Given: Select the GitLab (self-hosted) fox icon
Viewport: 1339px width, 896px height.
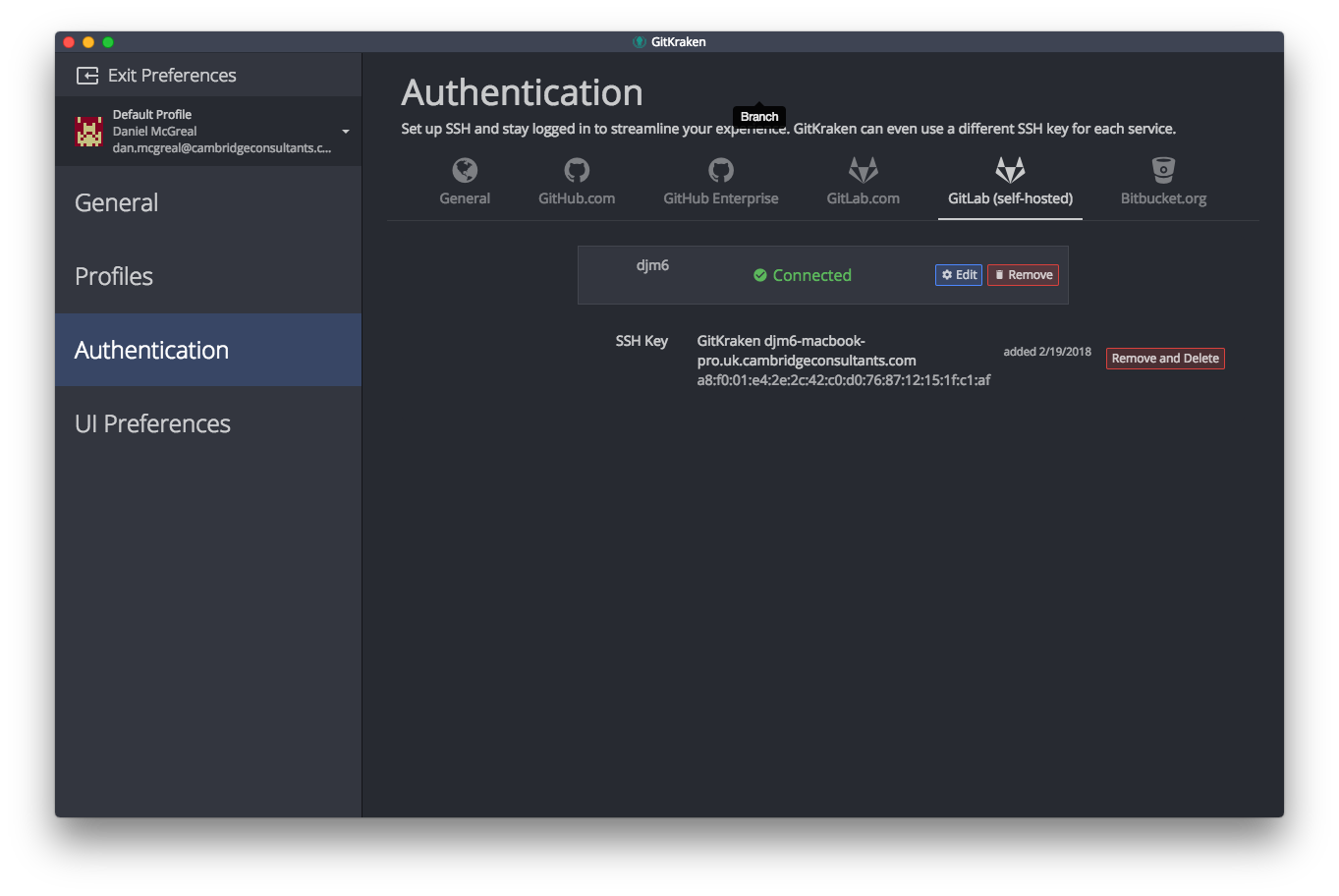Looking at the screenshot, I should (x=1010, y=170).
